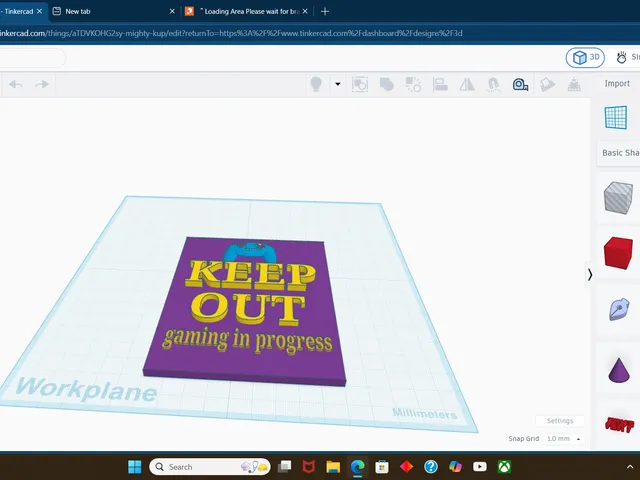Select the Ruler tape measure tool
640x480 pixels.
coord(520,84)
